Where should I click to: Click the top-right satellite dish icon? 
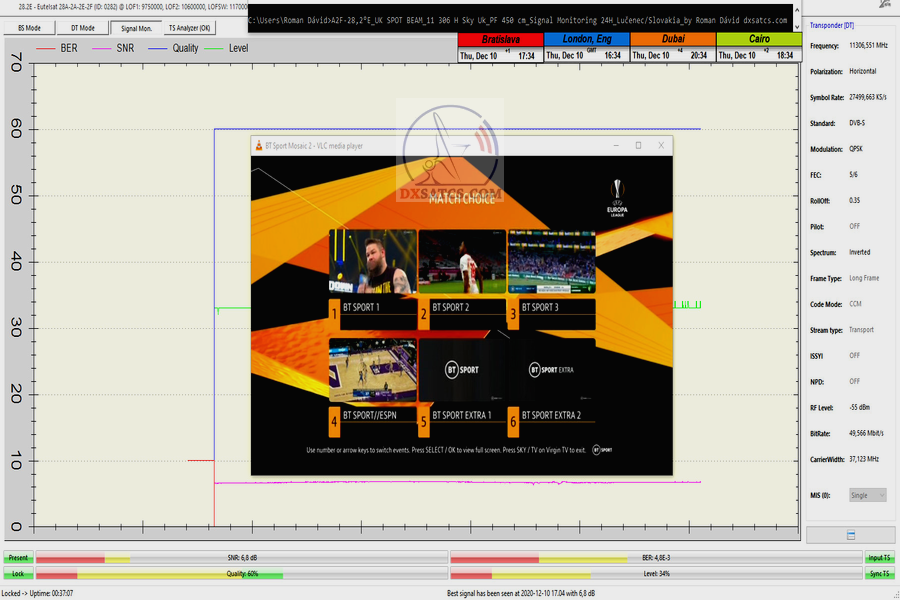pyautogui.click(x=885, y=5)
